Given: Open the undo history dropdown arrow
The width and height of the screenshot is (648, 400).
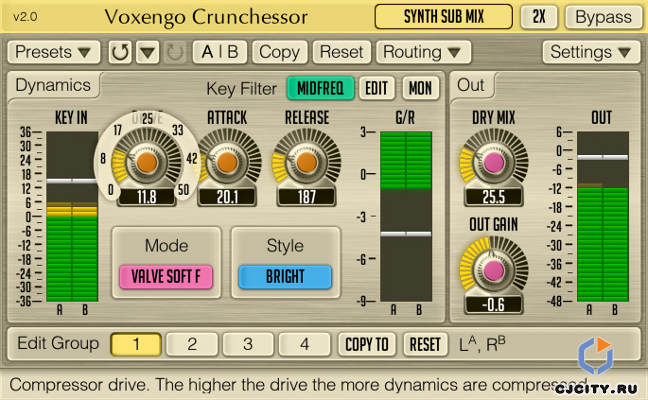Looking at the screenshot, I should 147,52.
